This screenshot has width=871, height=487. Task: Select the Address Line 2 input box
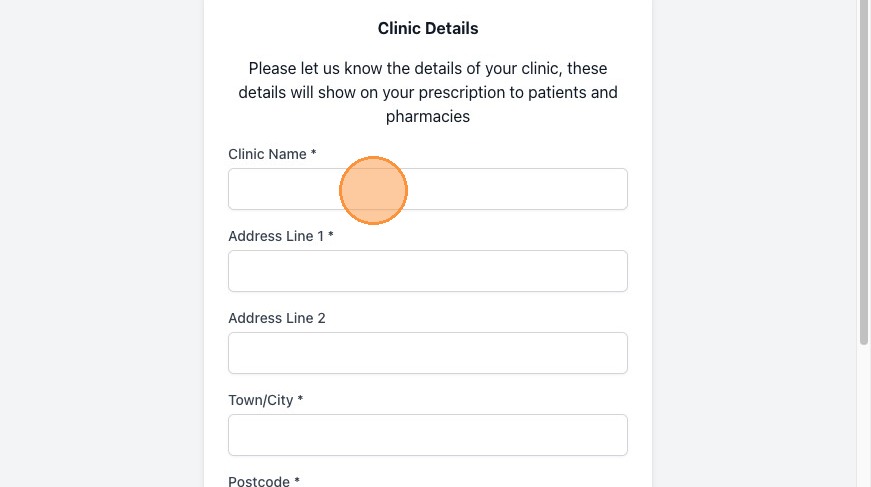click(x=428, y=353)
